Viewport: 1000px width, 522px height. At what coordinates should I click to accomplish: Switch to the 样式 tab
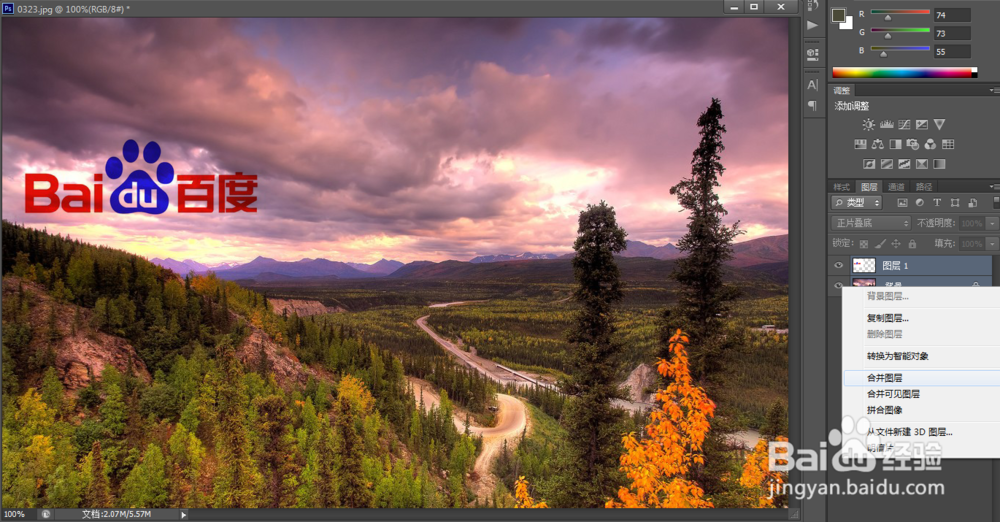(x=842, y=187)
